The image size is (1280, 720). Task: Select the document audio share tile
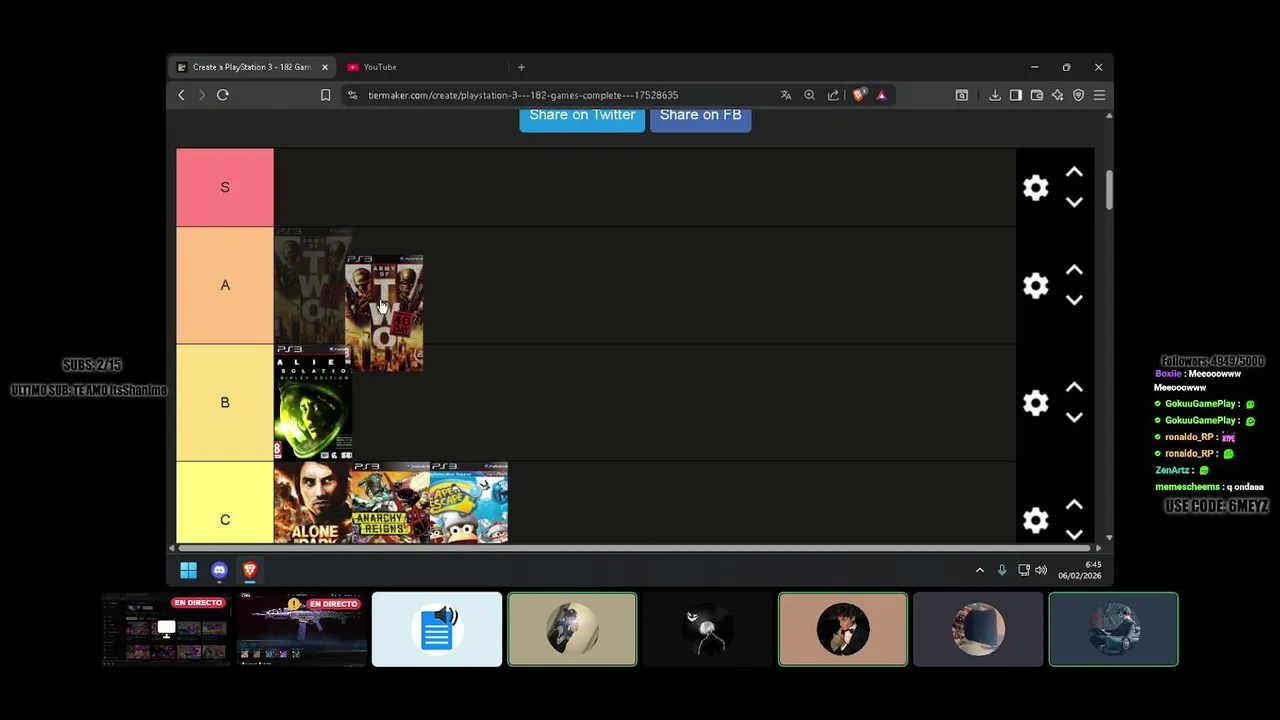click(x=437, y=629)
